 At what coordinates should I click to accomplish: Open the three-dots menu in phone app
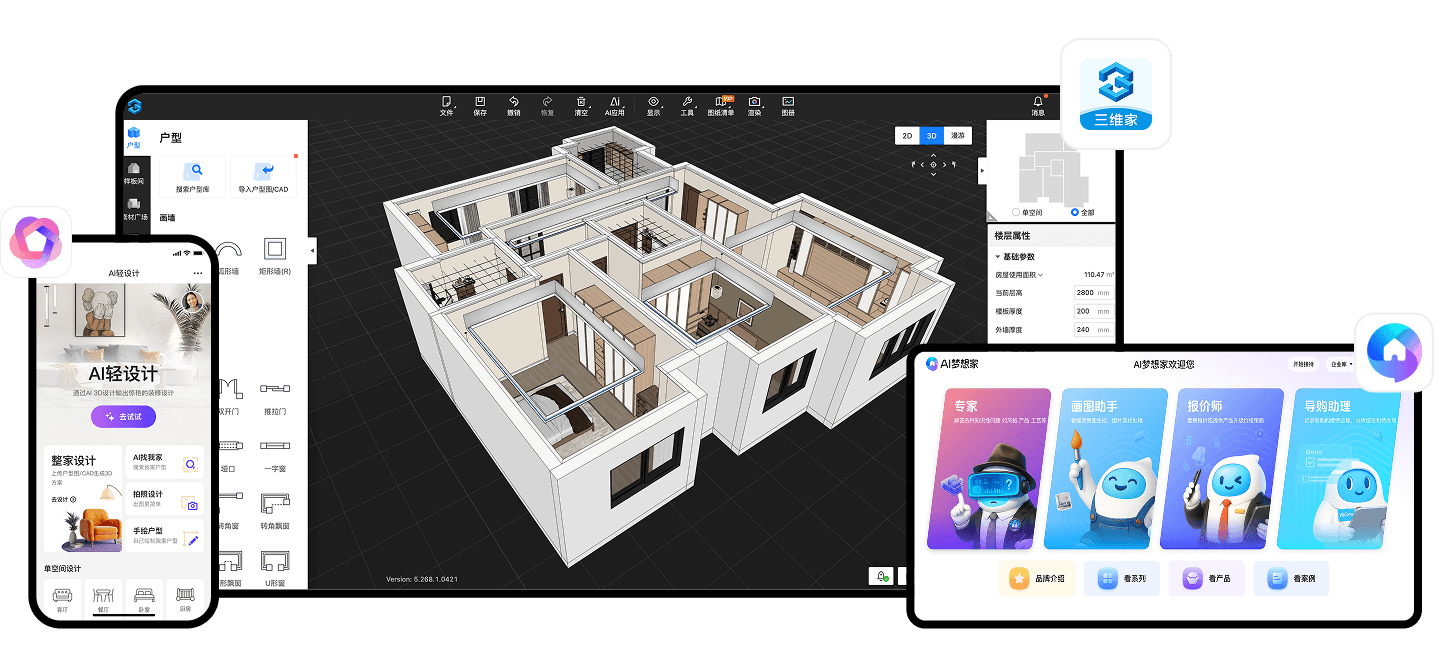(197, 273)
